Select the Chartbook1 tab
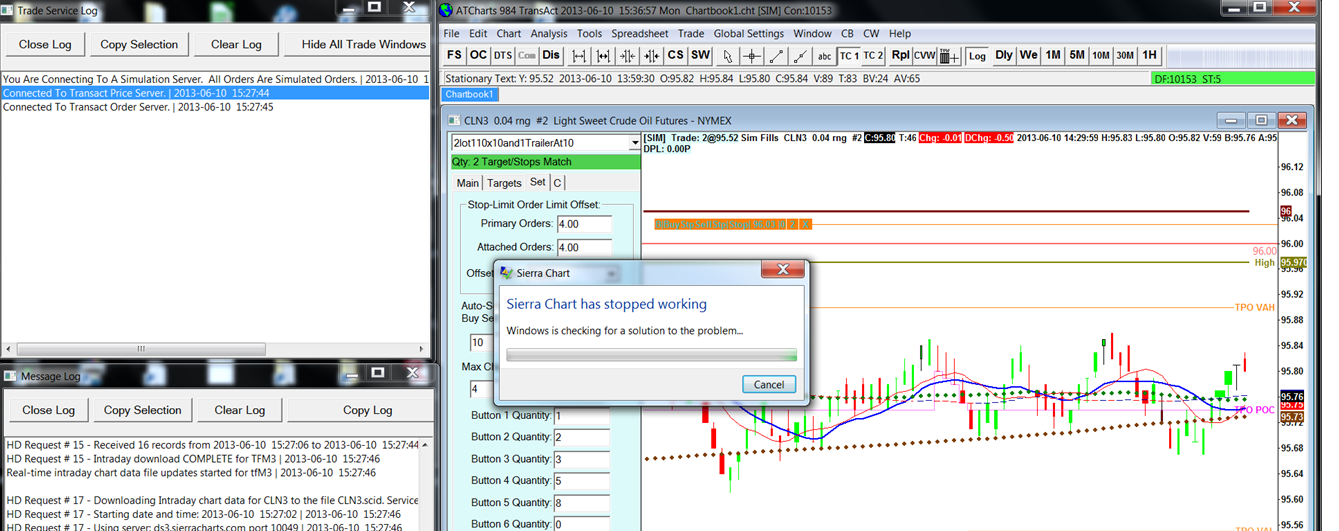This screenshot has height=531, width=1339. click(470, 94)
